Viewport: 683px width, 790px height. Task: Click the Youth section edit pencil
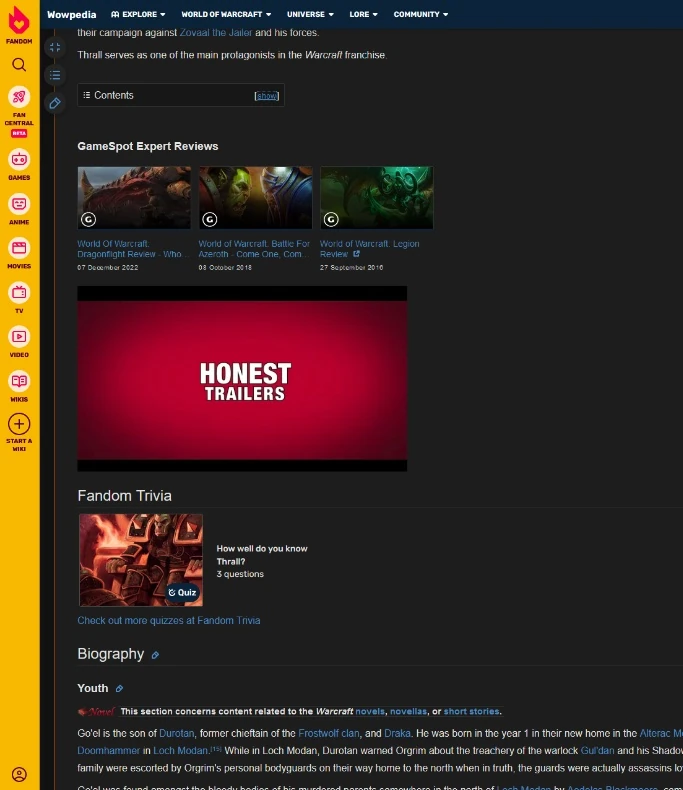(119, 689)
